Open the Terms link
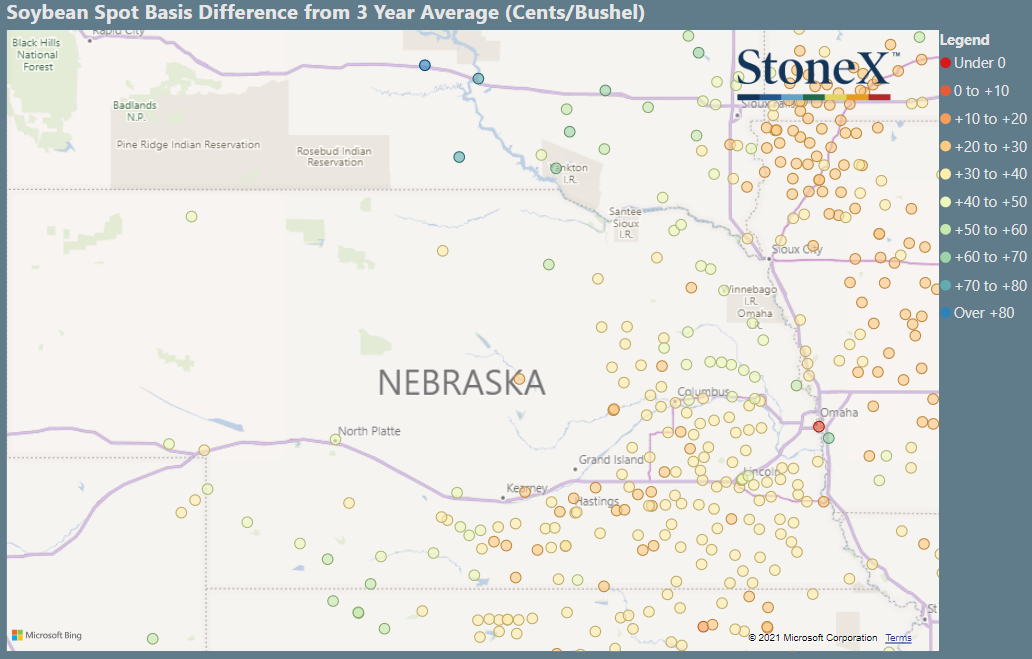Viewport: 1032px width, 659px height. coord(898,638)
